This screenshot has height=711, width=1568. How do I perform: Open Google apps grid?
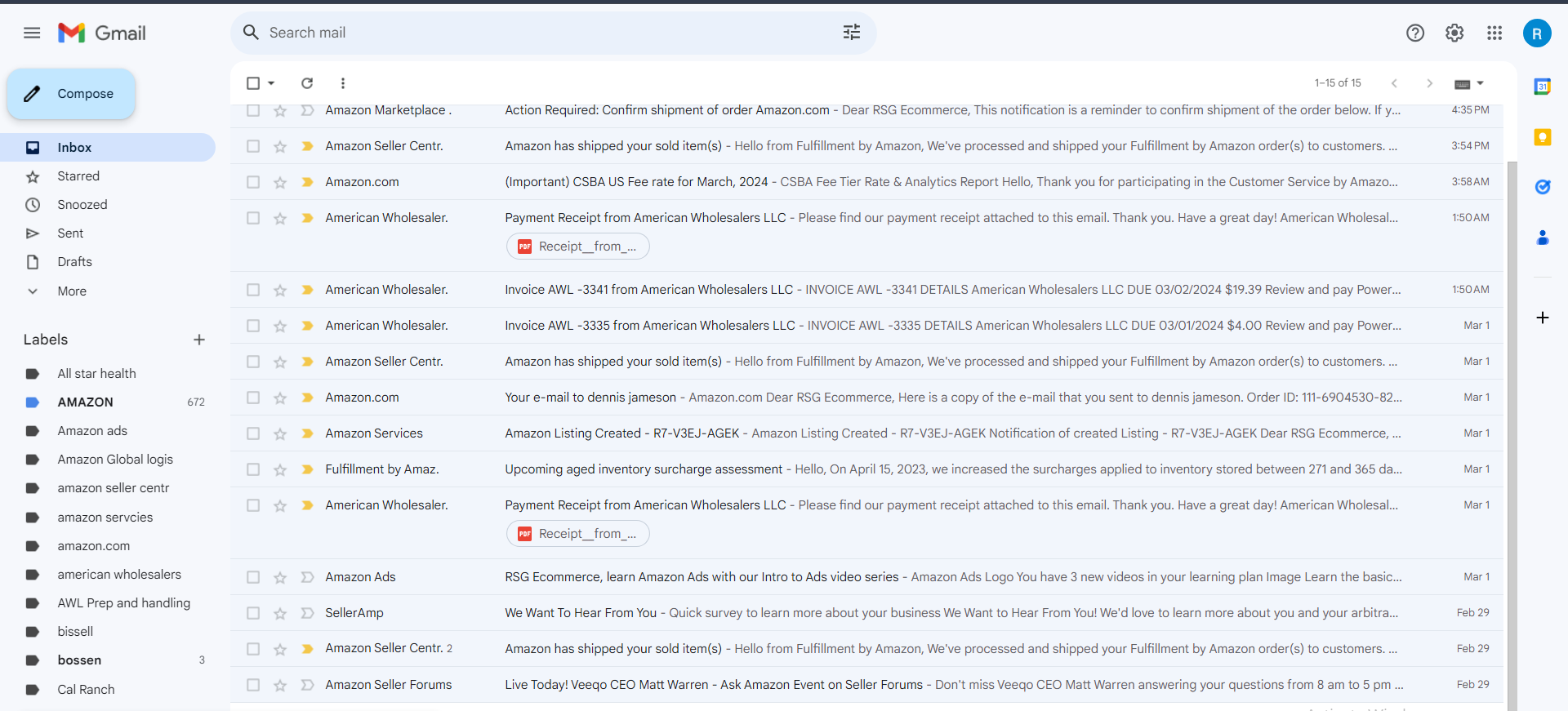click(x=1494, y=33)
